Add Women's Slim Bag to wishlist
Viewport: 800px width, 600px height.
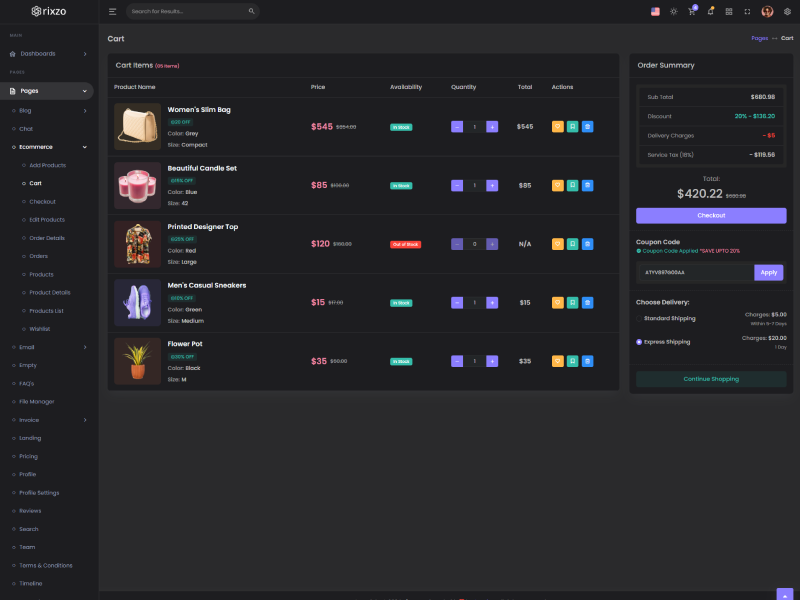[x=557, y=127]
